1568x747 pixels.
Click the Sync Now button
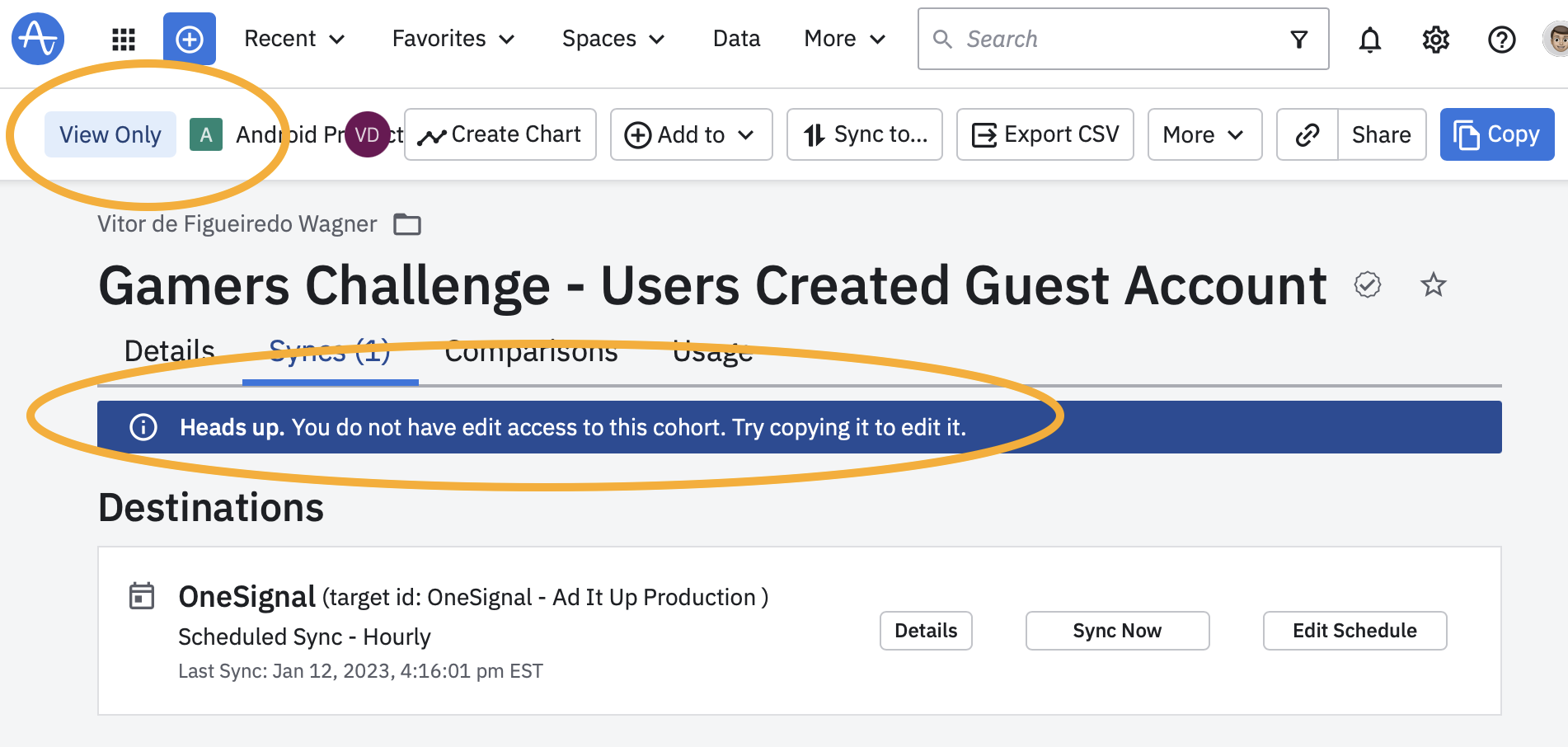tap(1117, 631)
